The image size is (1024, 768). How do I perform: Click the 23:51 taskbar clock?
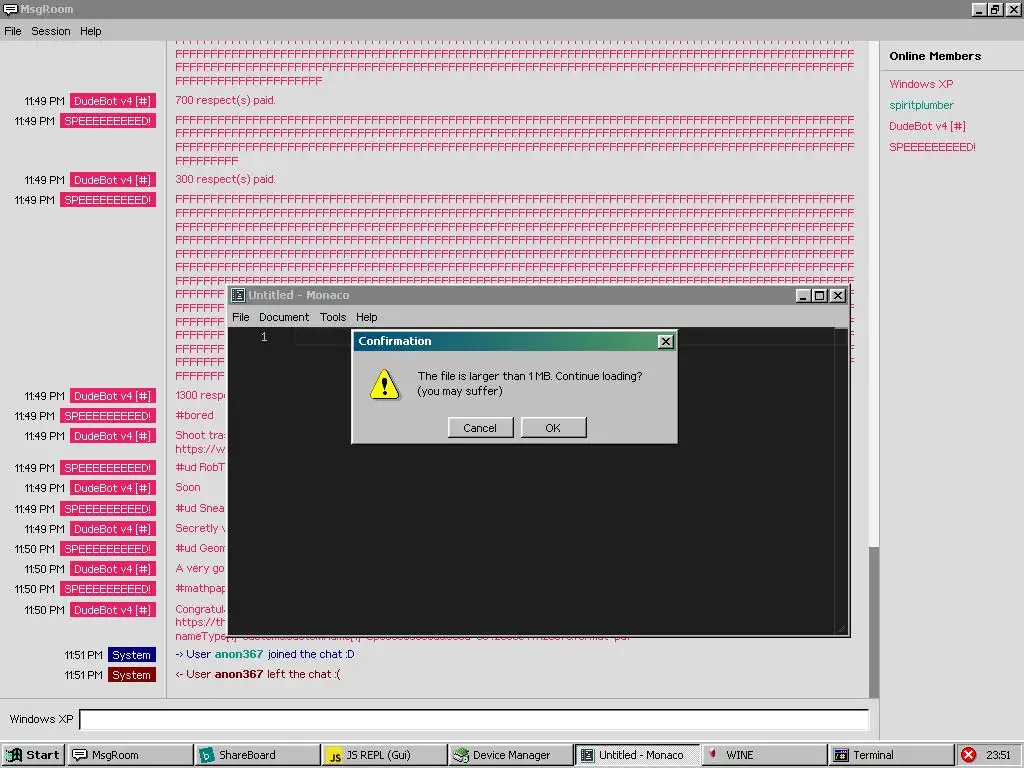[999, 755]
